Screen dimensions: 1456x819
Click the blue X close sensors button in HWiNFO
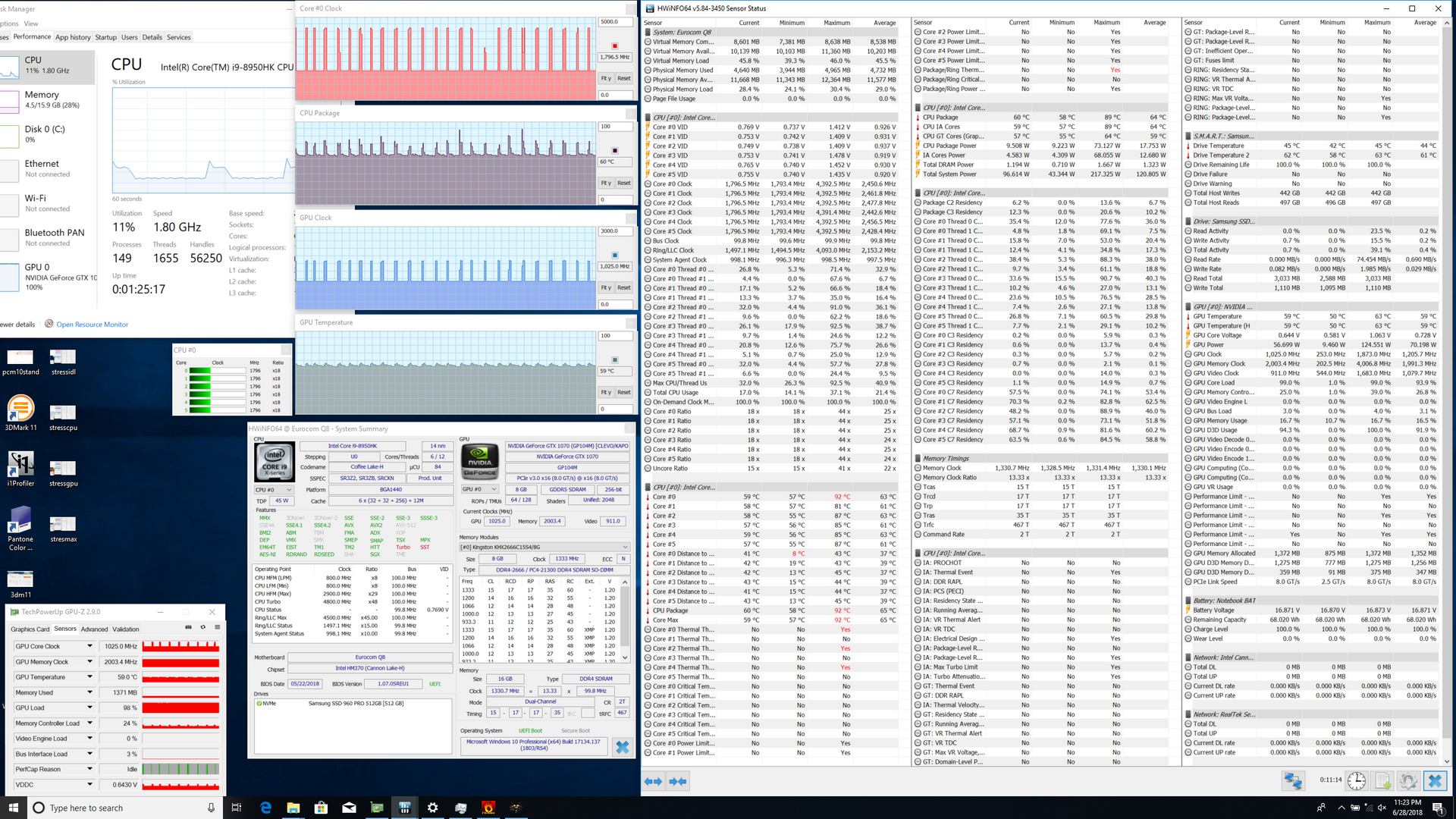[1435, 780]
